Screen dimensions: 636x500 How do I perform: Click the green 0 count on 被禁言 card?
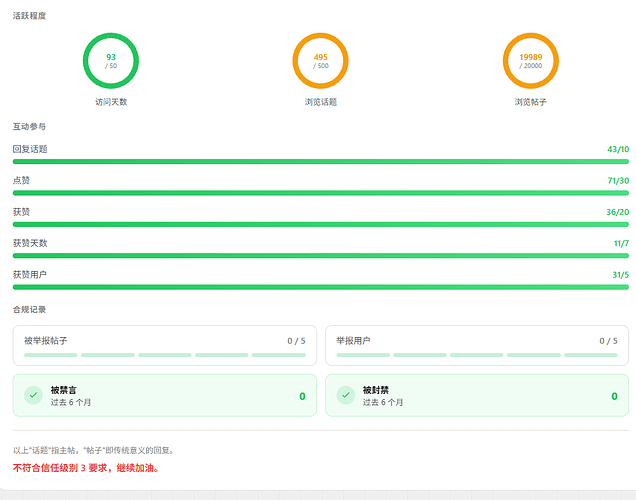pyautogui.click(x=302, y=396)
